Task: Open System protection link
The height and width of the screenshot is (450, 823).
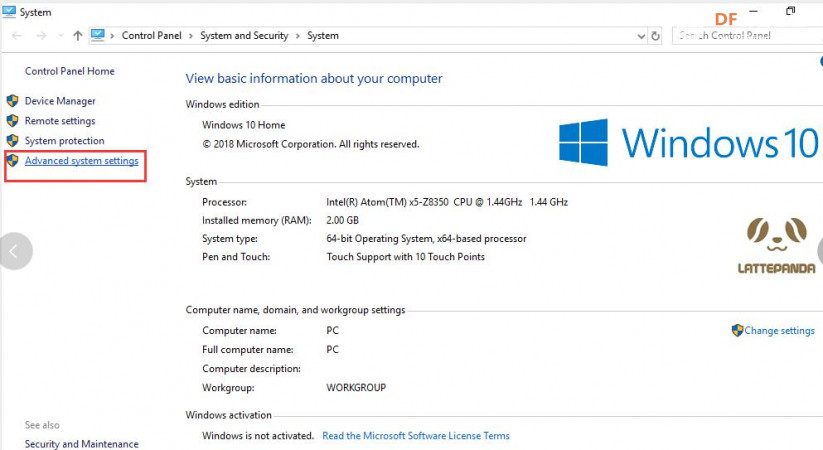Action: point(65,141)
